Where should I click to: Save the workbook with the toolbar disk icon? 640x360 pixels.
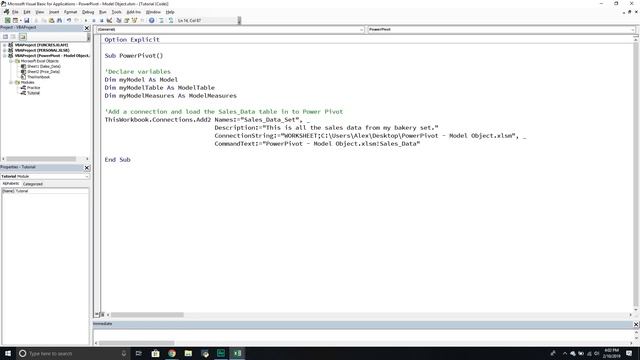point(27,20)
